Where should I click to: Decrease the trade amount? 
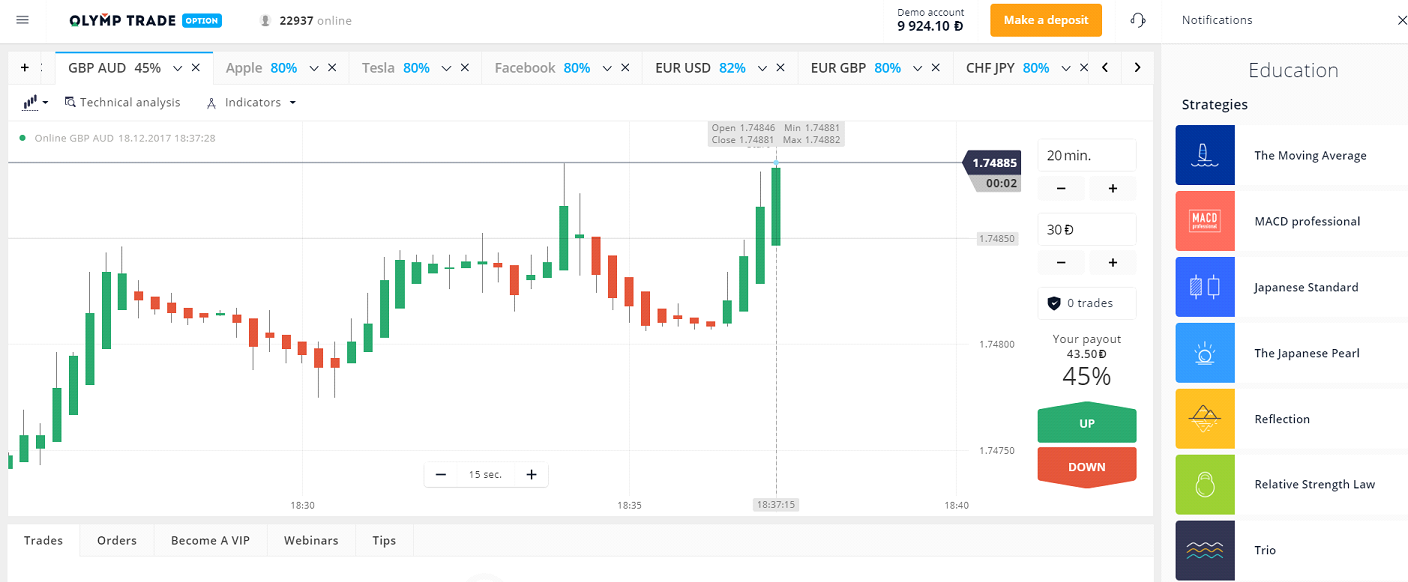(x=1062, y=262)
